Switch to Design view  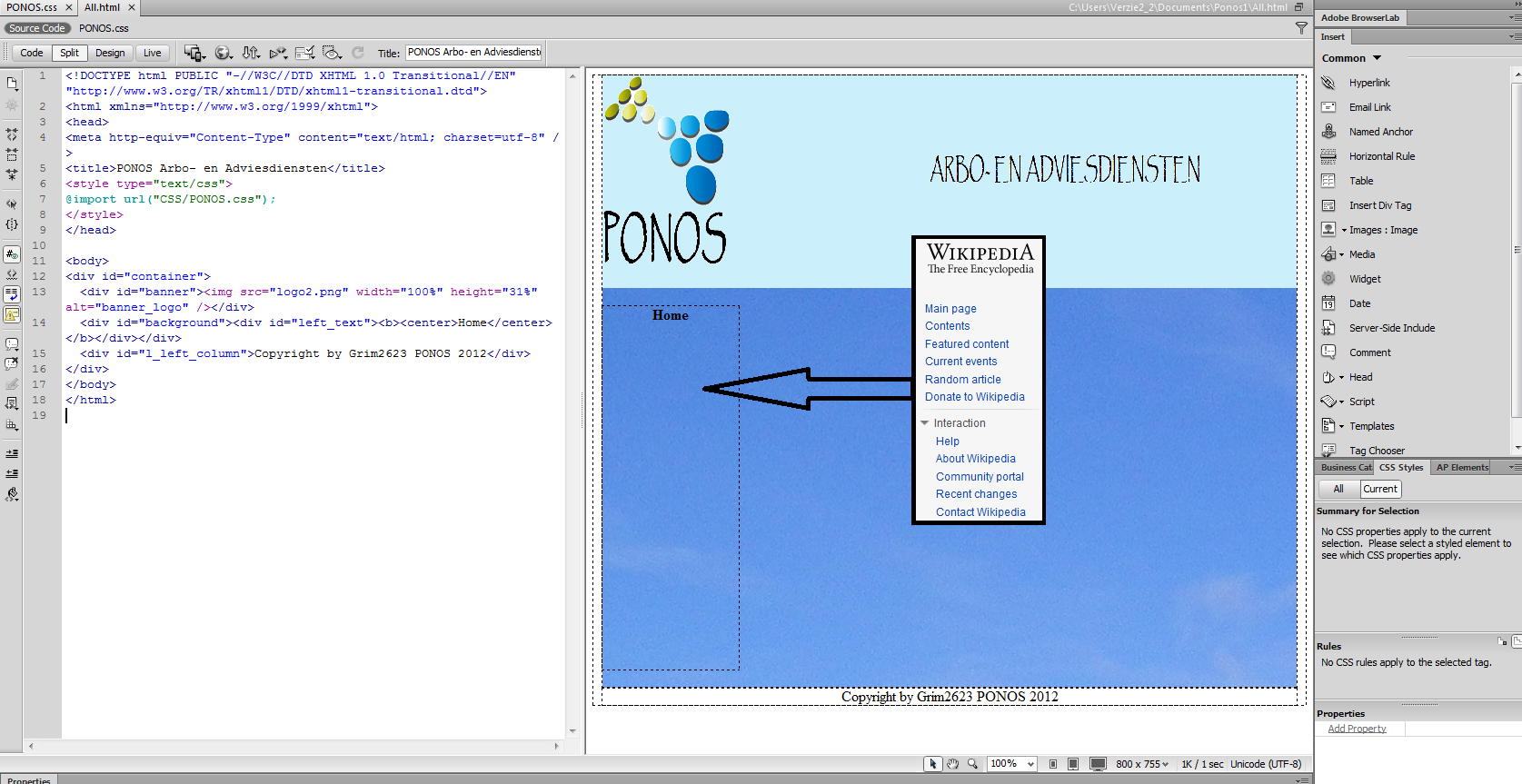click(110, 53)
